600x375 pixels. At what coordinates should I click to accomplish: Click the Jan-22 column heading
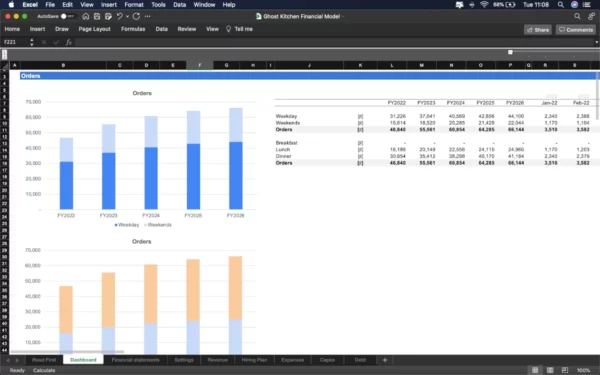point(549,103)
